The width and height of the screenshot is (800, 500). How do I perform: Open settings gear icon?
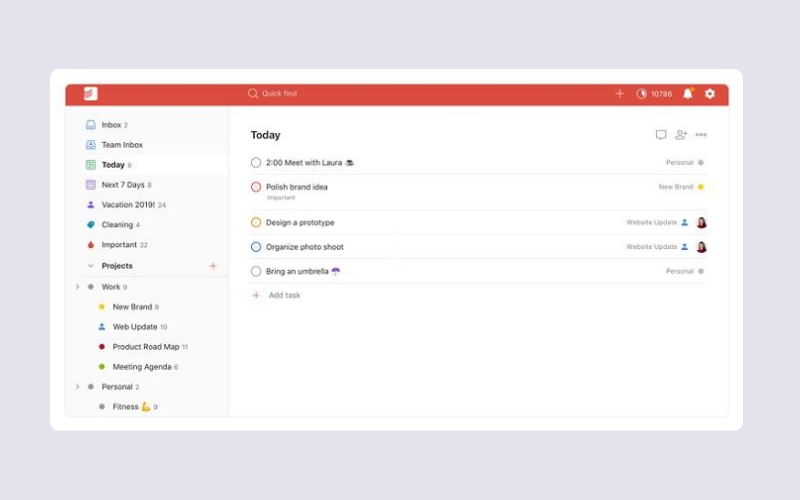710,94
